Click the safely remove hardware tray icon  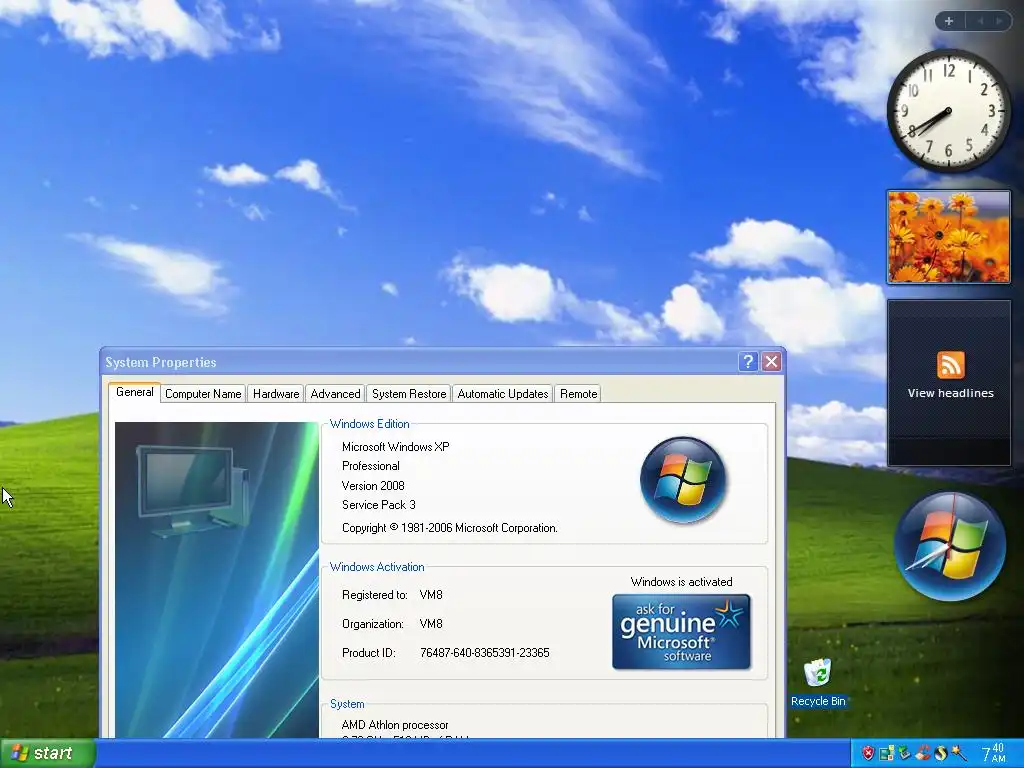pyautogui.click(x=904, y=753)
